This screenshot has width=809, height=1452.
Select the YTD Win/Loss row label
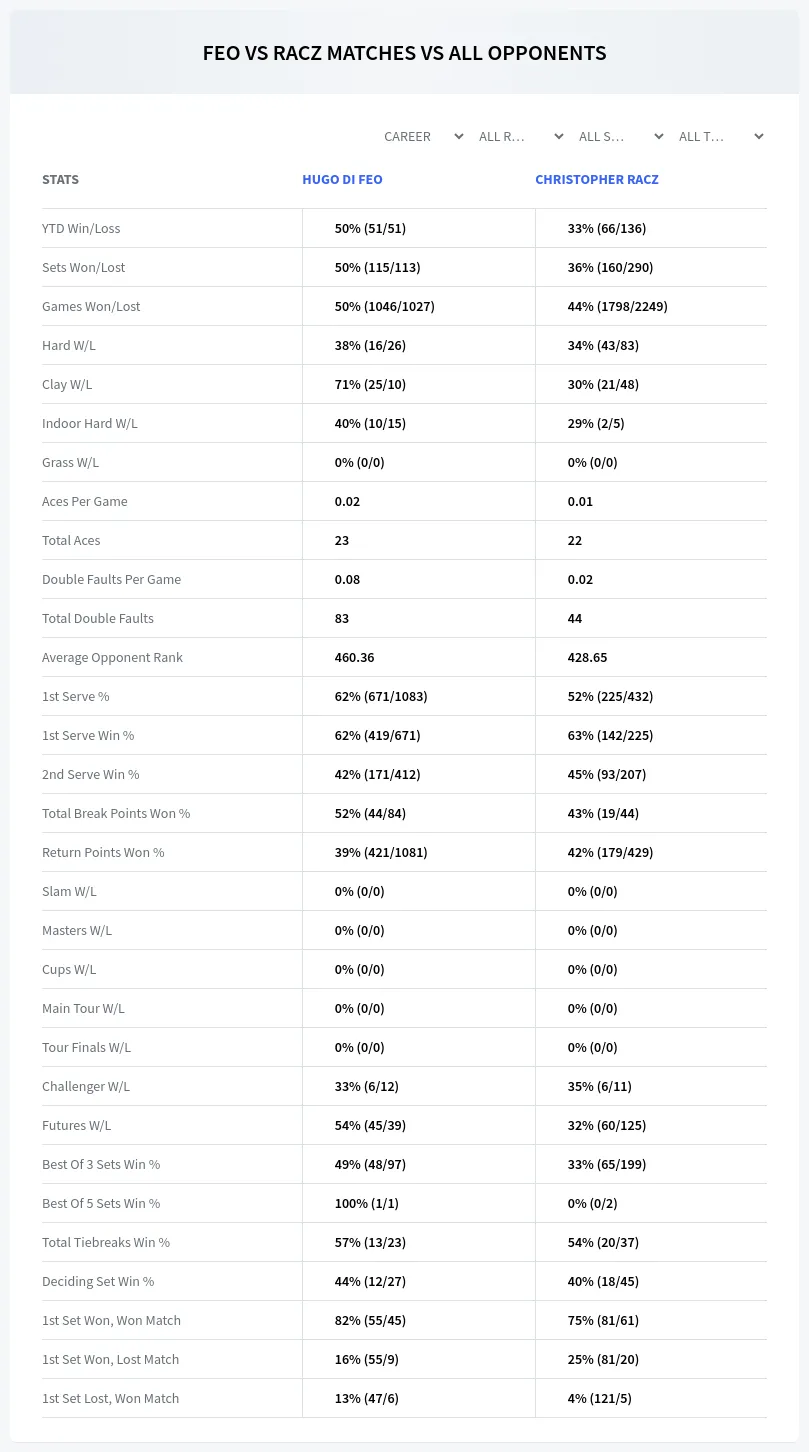[81, 228]
